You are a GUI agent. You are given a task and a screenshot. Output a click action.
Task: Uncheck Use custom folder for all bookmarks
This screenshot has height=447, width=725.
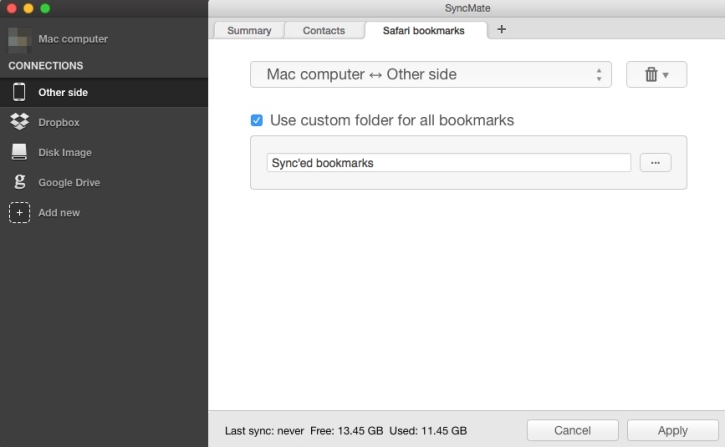pyautogui.click(x=257, y=120)
